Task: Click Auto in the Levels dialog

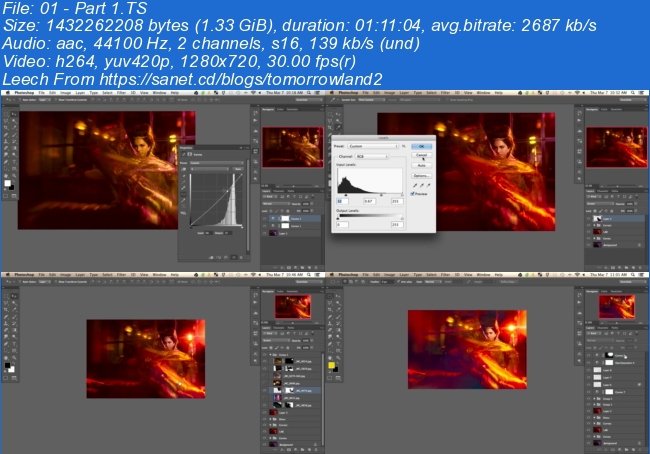Action: (422, 165)
